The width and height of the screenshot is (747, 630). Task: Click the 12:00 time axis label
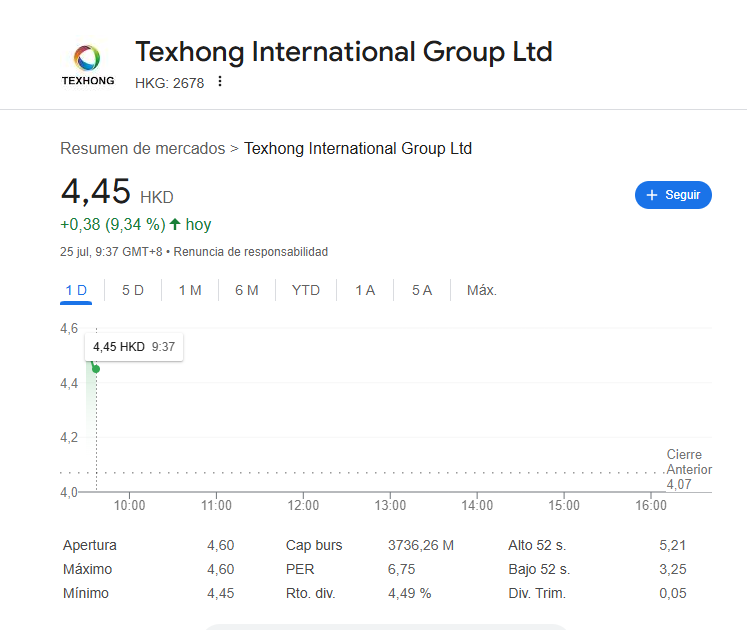tap(303, 505)
